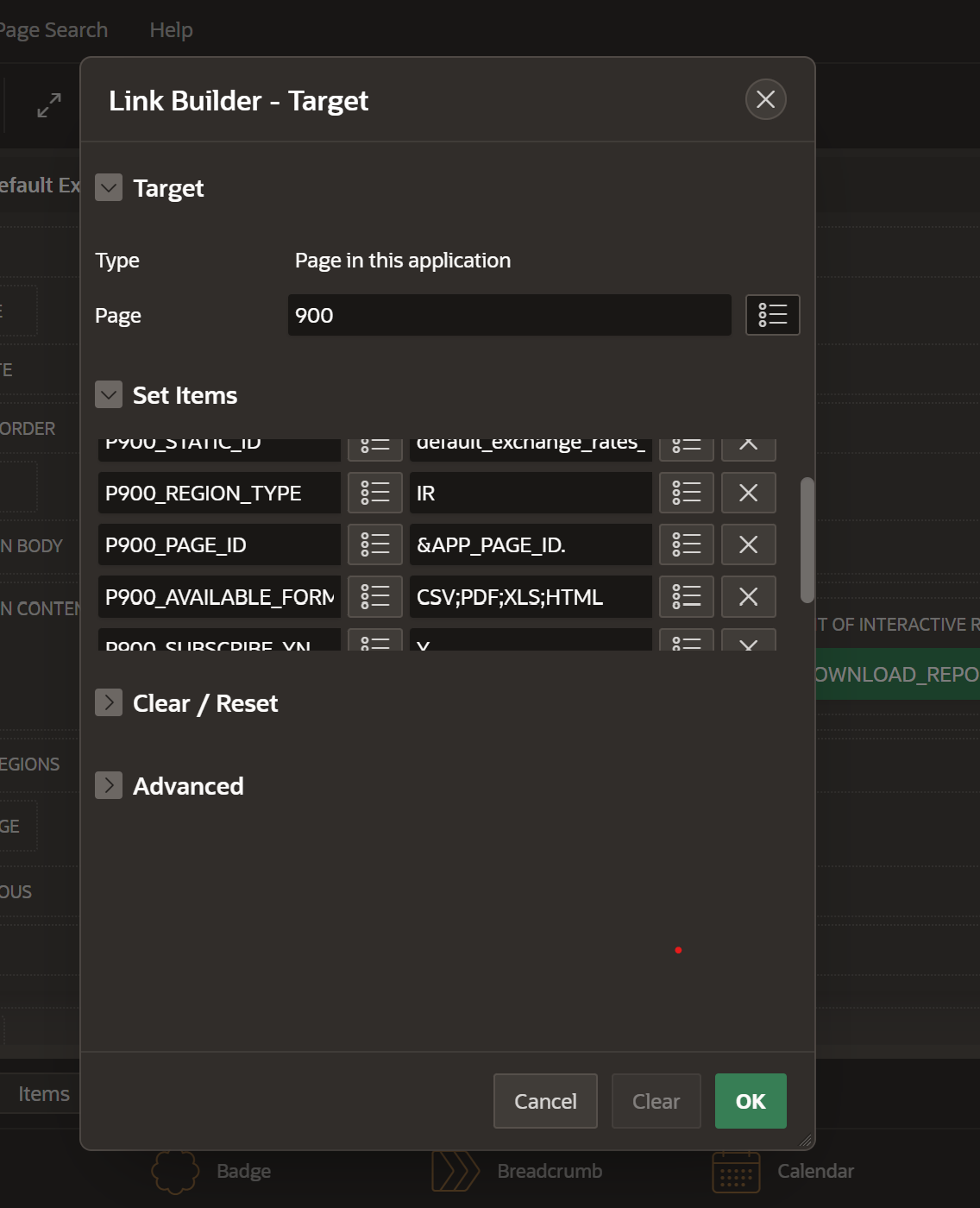Open the Help menu
Screen dimensions: 980x1208
coord(171,30)
